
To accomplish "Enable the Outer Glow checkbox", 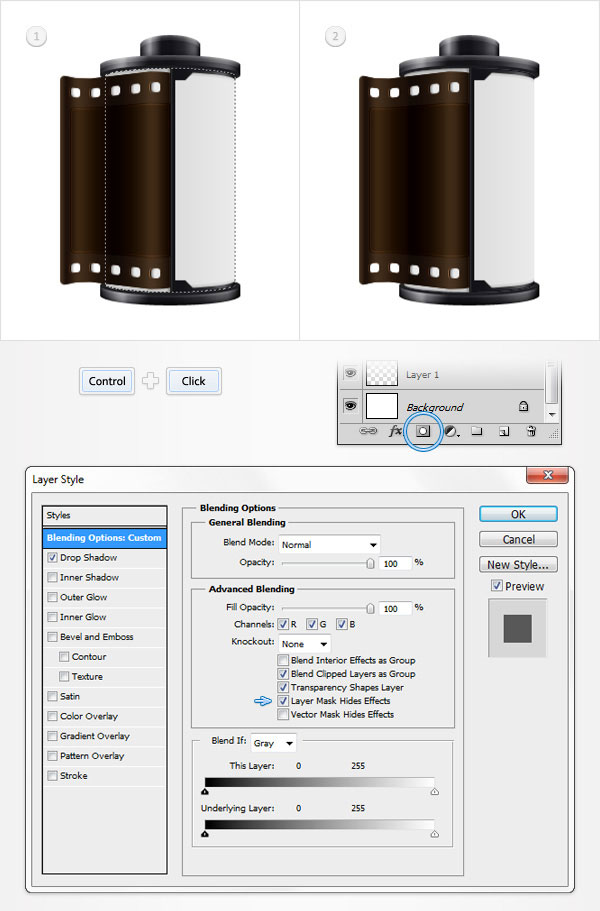I will (x=52, y=597).
